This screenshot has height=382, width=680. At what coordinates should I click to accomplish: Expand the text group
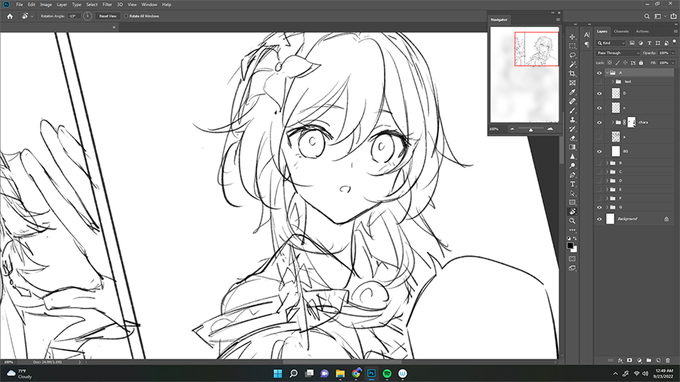[x=612, y=82]
